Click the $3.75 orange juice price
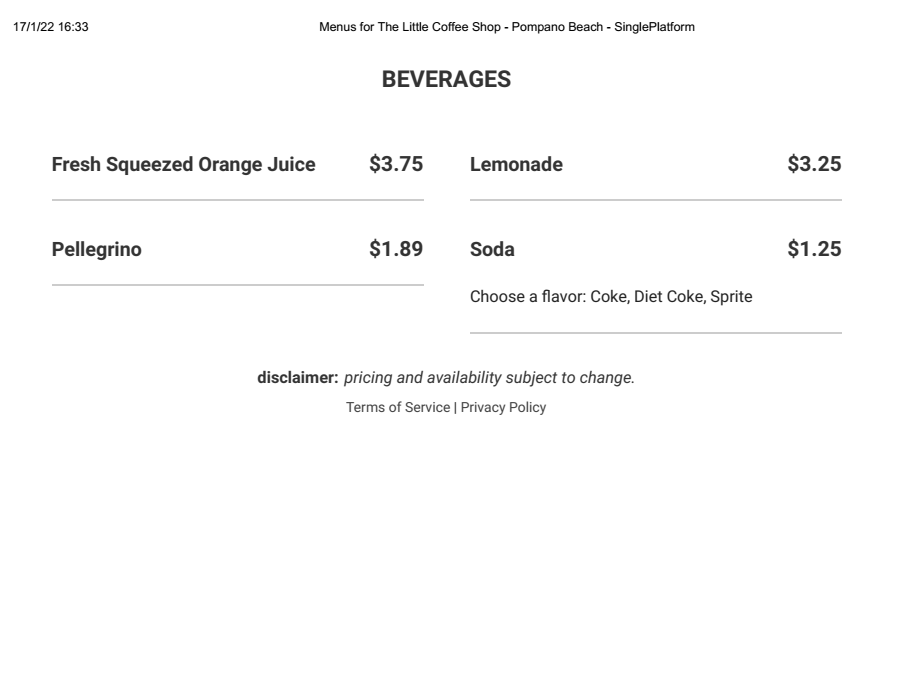Viewport: 914px width, 674px height. coord(396,165)
